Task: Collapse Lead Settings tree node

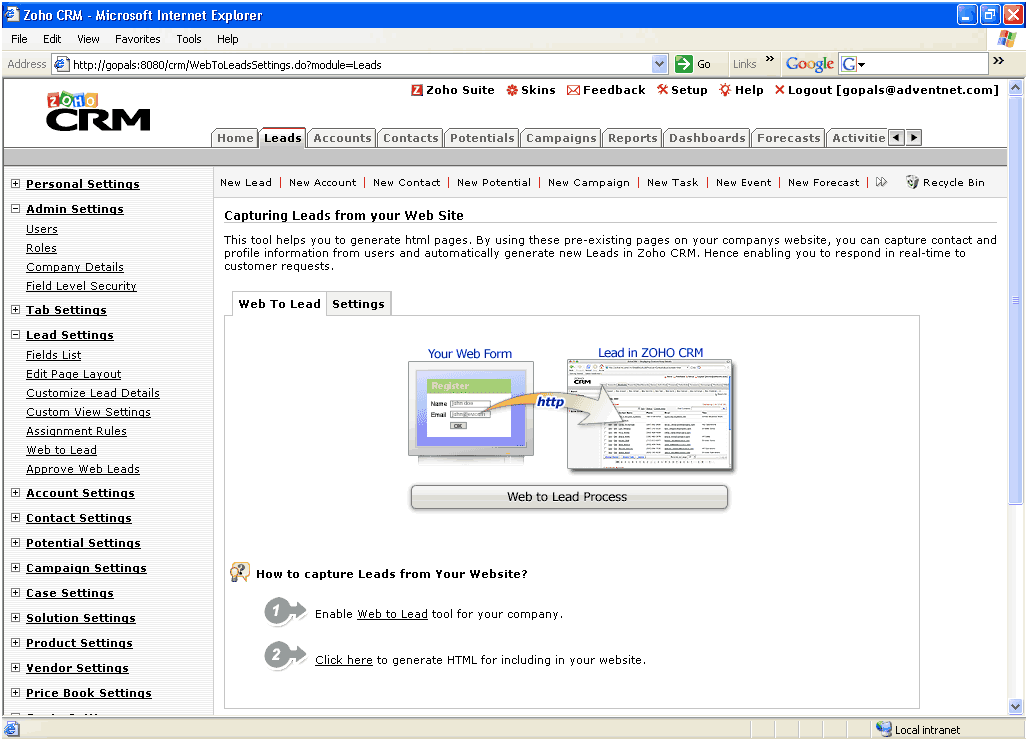Action: tap(15, 334)
